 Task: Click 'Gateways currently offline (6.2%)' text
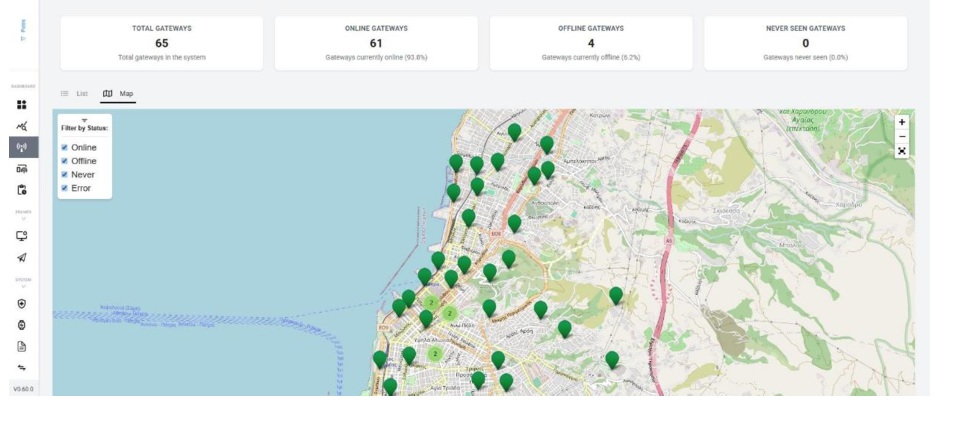click(x=591, y=57)
